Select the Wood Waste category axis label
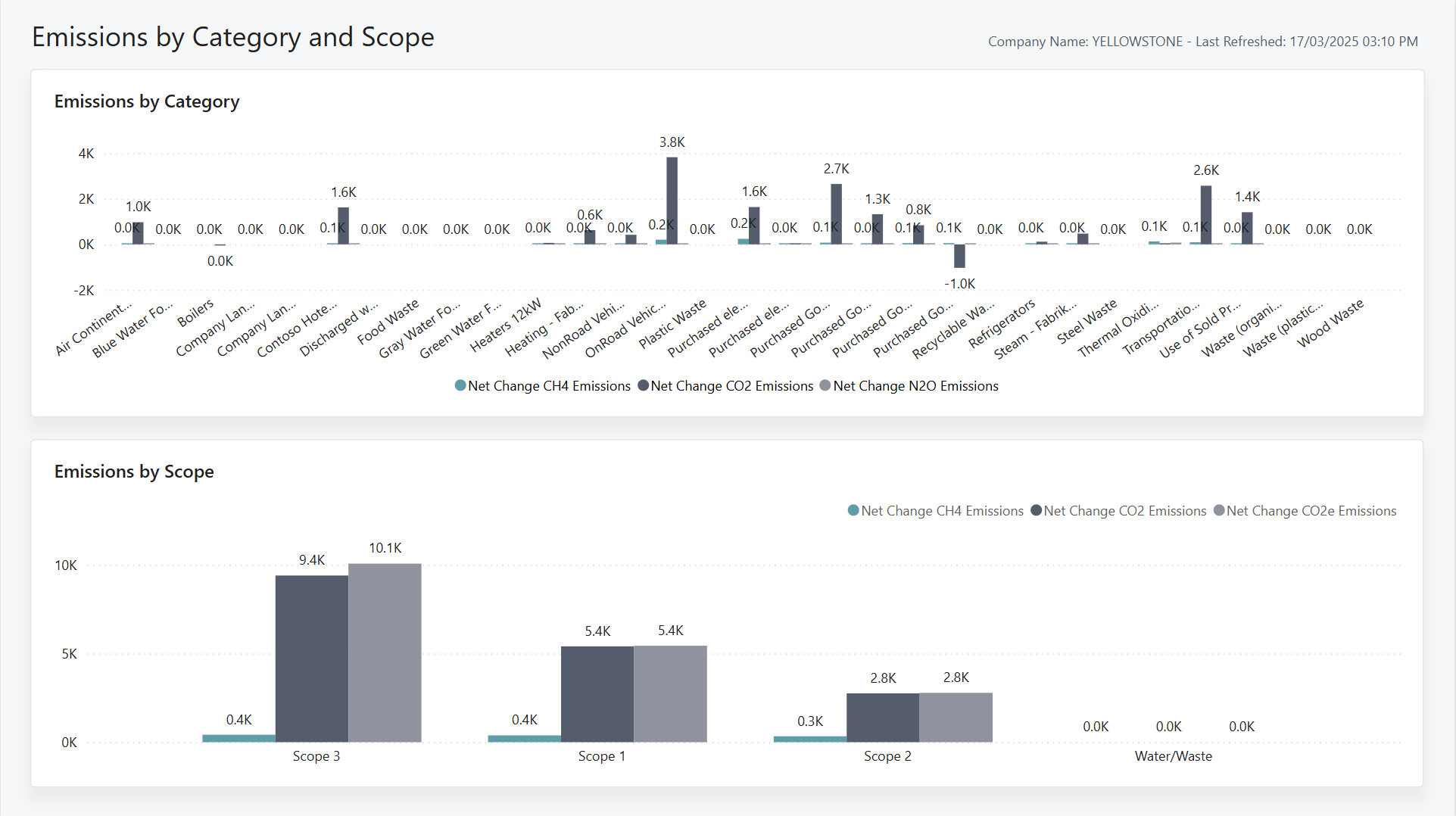 [1330, 323]
